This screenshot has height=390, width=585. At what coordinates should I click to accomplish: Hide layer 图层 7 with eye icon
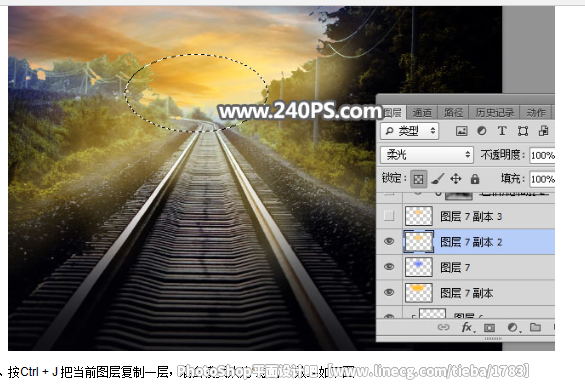(389, 267)
